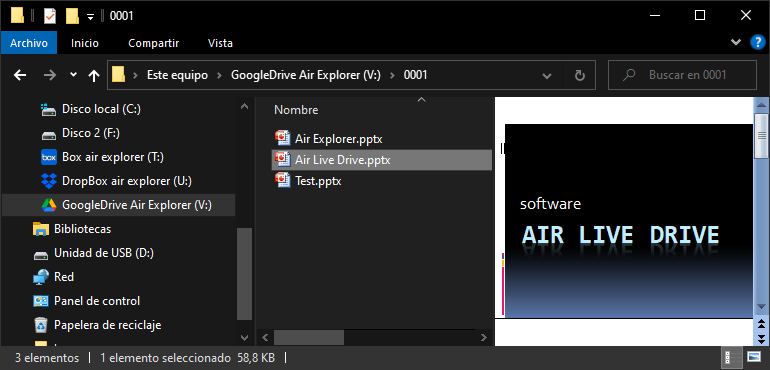Open the Customize Quick Access Toolbar dropdown
Image resolution: width=770 pixels, height=370 pixels.
point(90,16)
